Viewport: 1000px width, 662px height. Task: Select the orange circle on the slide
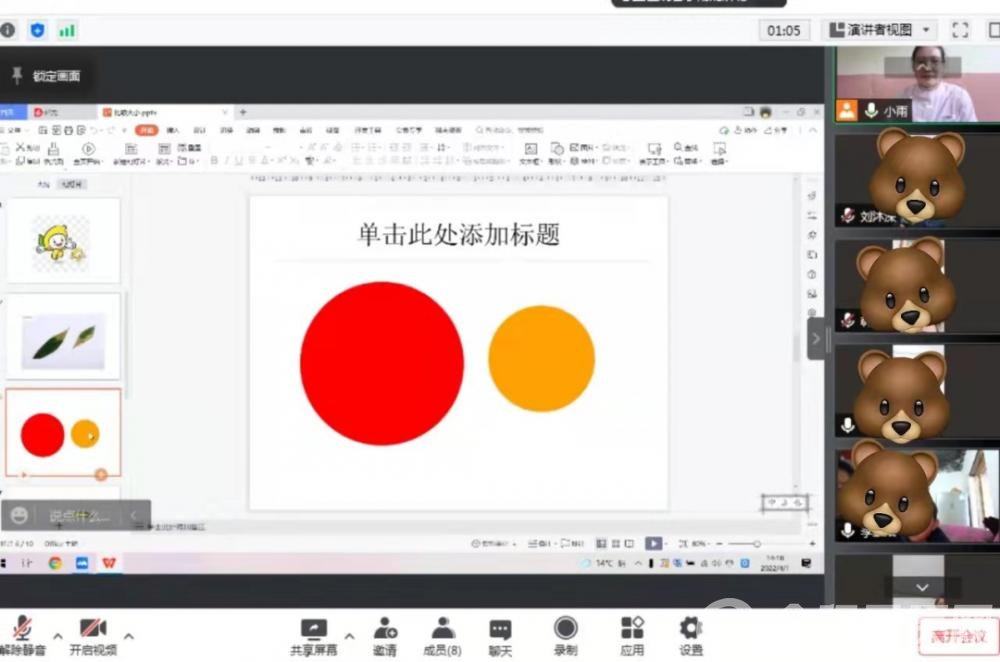point(541,358)
